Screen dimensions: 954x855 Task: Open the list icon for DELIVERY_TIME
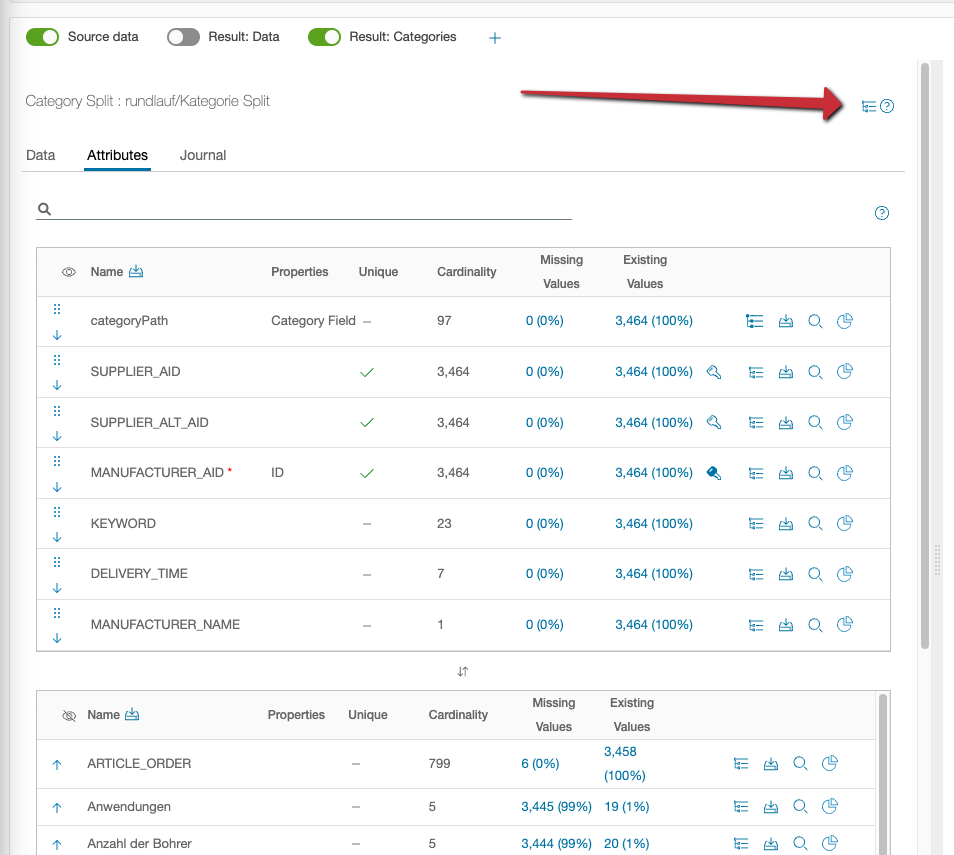pyautogui.click(x=756, y=574)
